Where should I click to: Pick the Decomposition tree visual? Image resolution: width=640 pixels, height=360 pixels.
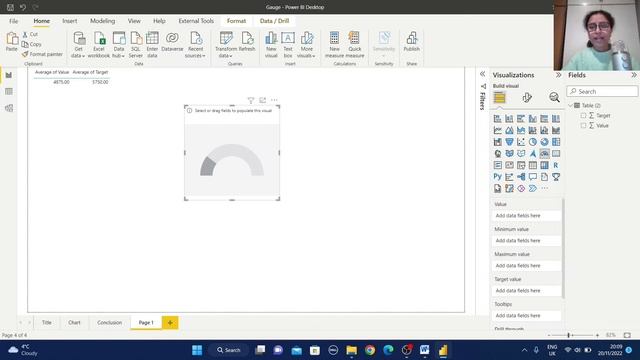point(521,177)
